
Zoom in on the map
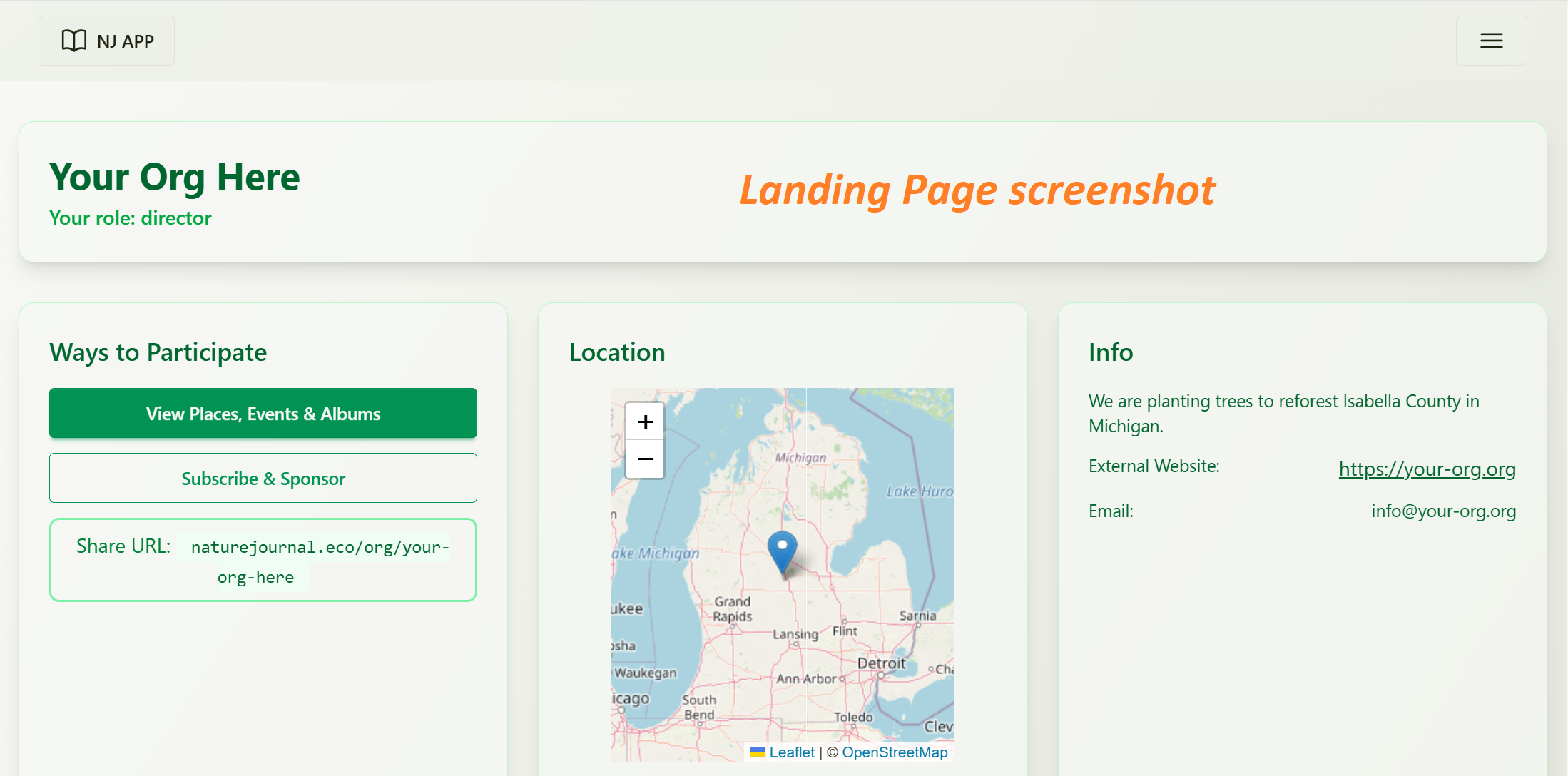[x=645, y=422]
